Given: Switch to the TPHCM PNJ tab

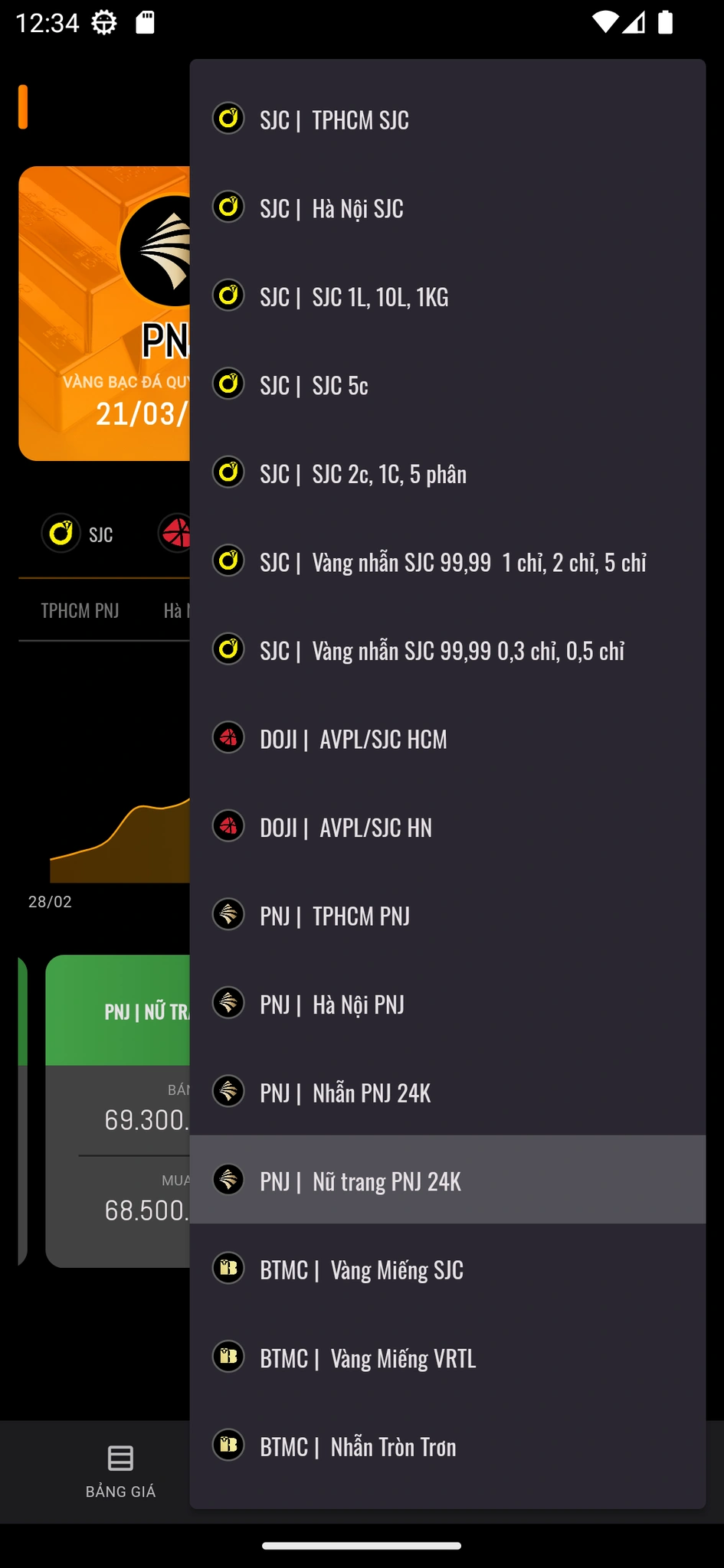Looking at the screenshot, I should point(80,611).
